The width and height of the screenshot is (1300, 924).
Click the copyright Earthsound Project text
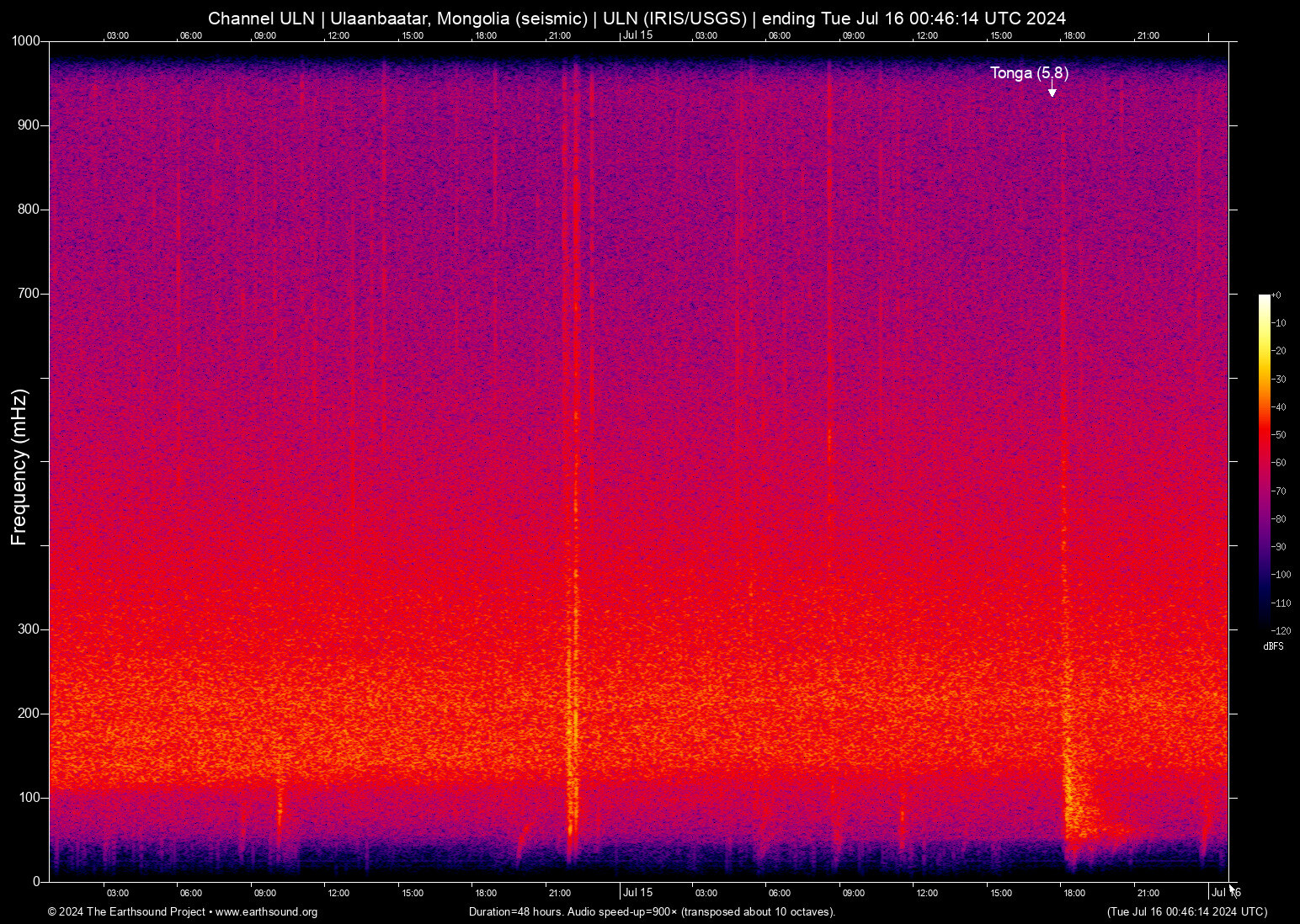tap(125, 912)
